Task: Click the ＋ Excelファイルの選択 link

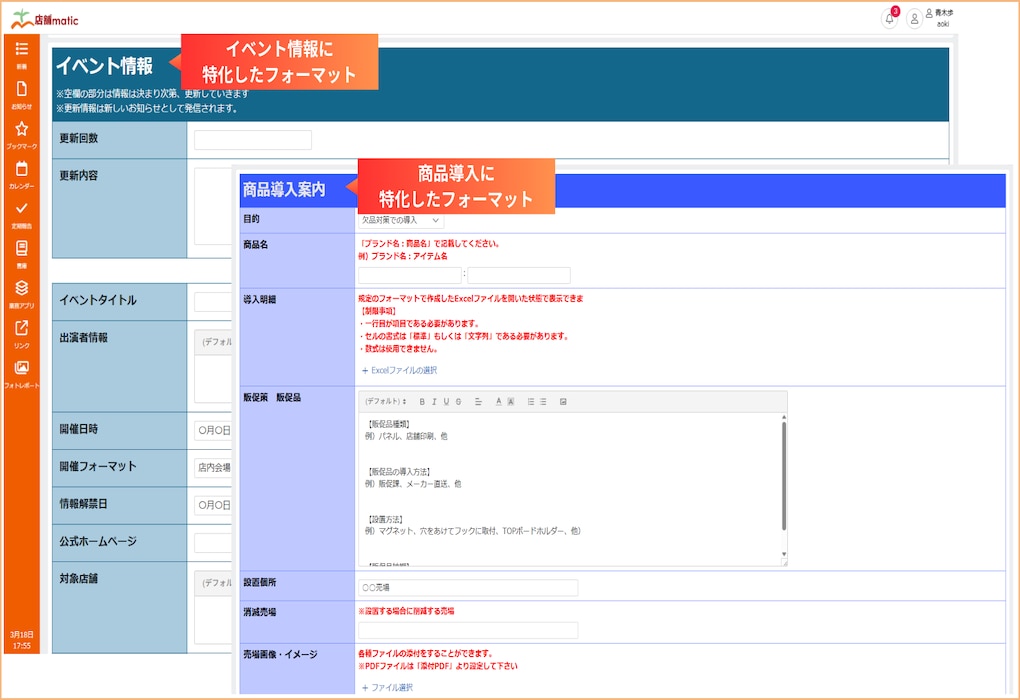Action: [399, 370]
